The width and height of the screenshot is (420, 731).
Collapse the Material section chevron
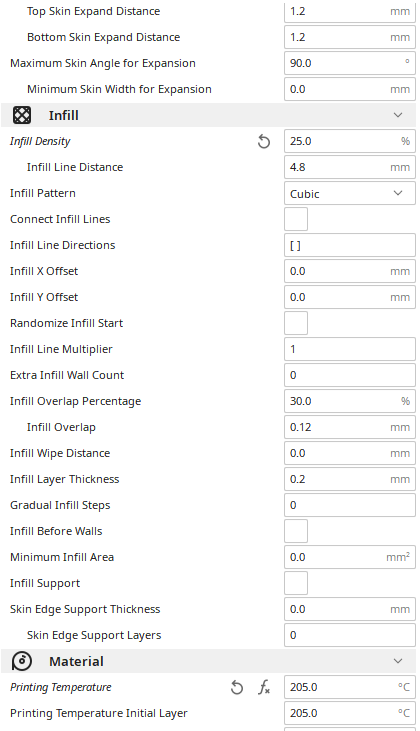tap(398, 661)
